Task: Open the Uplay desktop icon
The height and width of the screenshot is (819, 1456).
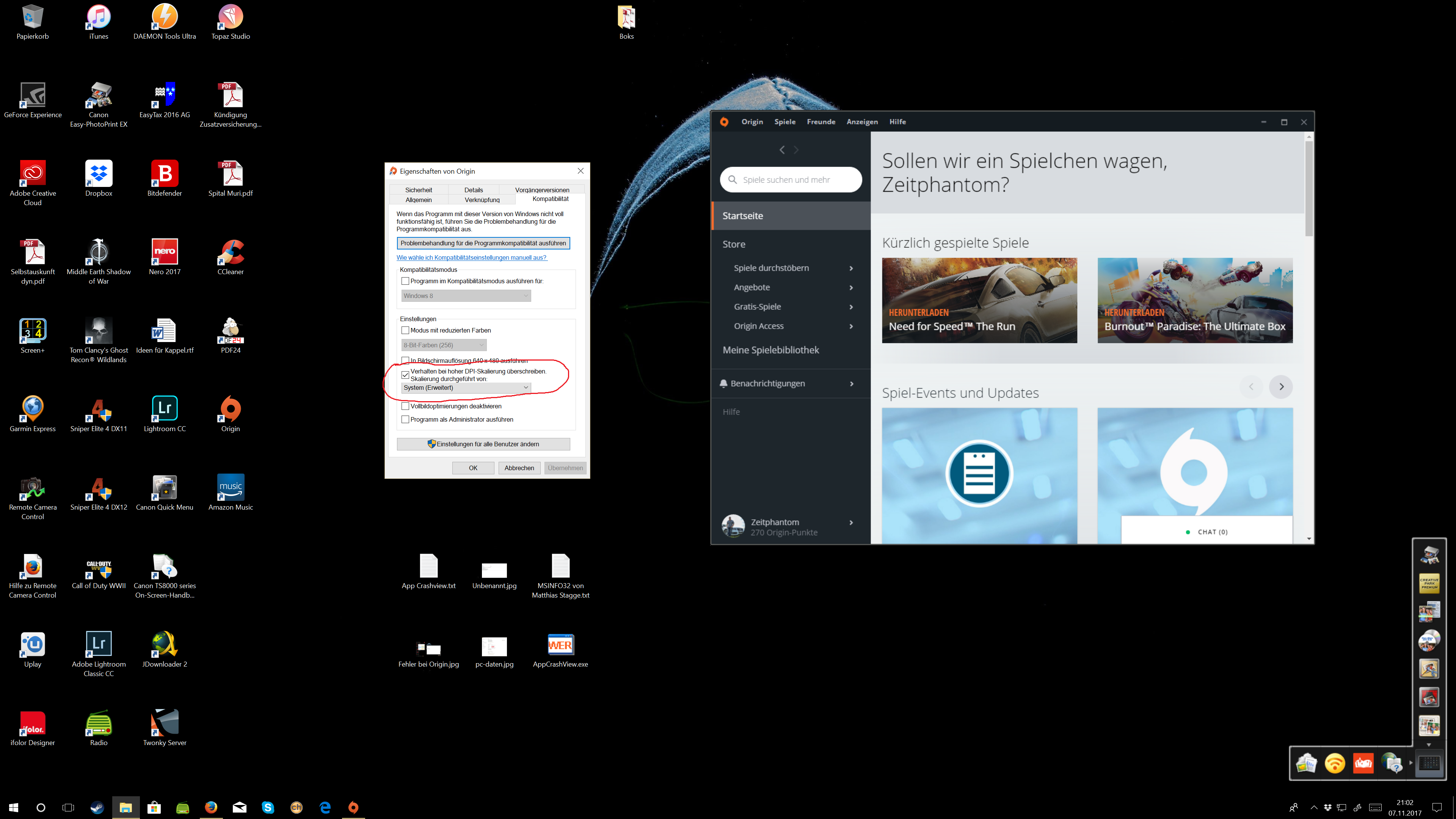Action: pyautogui.click(x=32, y=644)
